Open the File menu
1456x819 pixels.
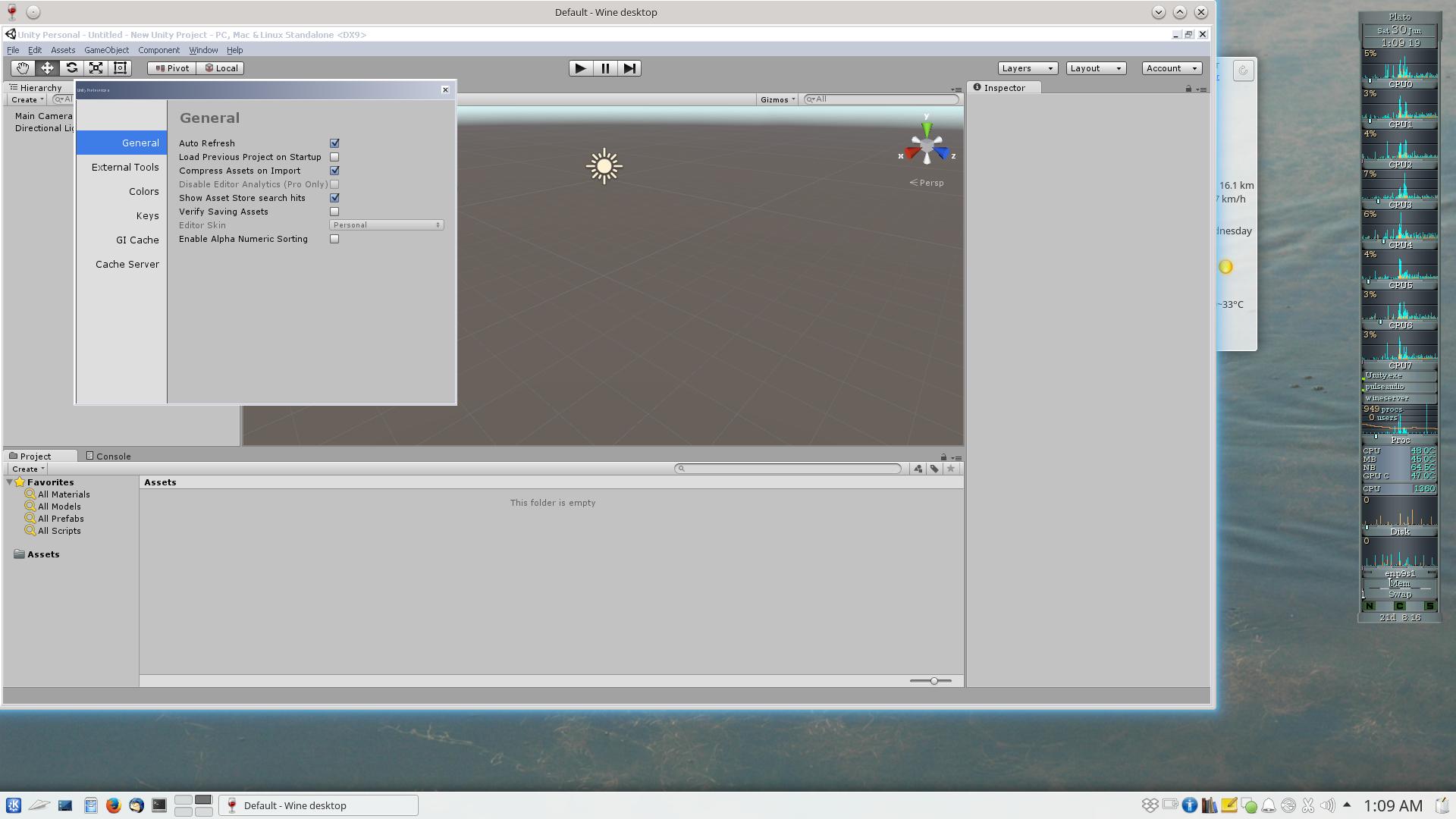pyautogui.click(x=13, y=50)
